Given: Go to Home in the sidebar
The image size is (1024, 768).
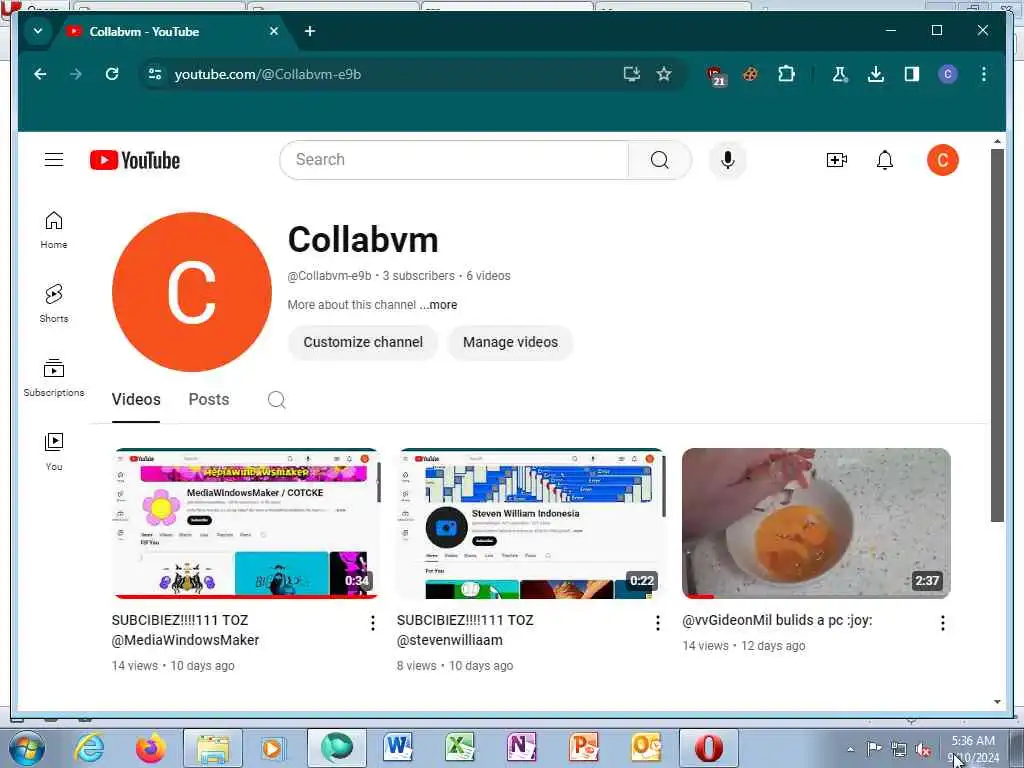Looking at the screenshot, I should 54,230.
